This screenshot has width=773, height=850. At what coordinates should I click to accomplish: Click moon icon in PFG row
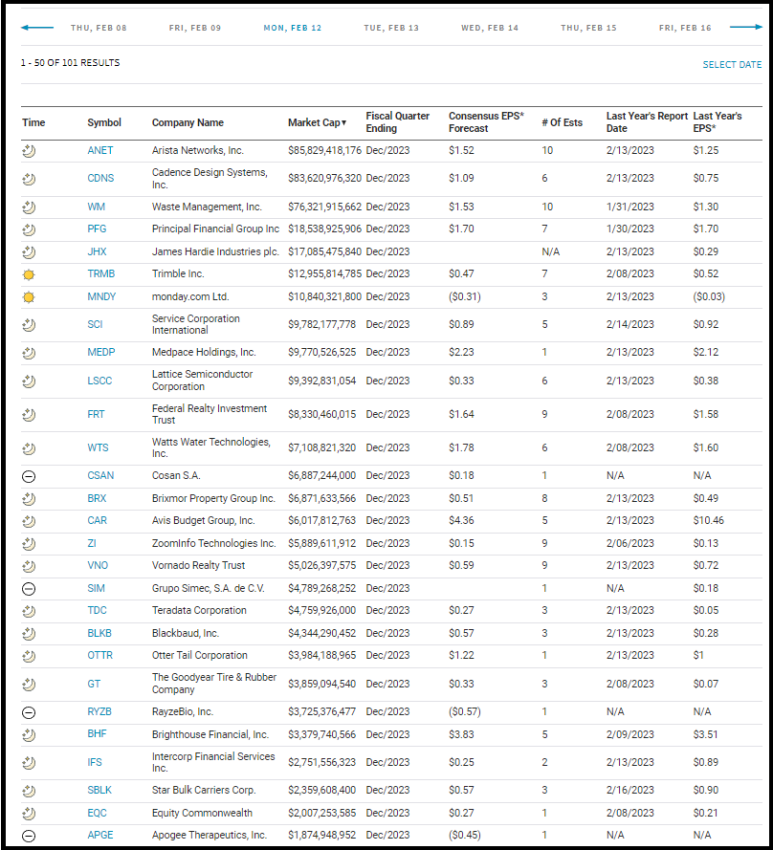pyautogui.click(x=29, y=229)
